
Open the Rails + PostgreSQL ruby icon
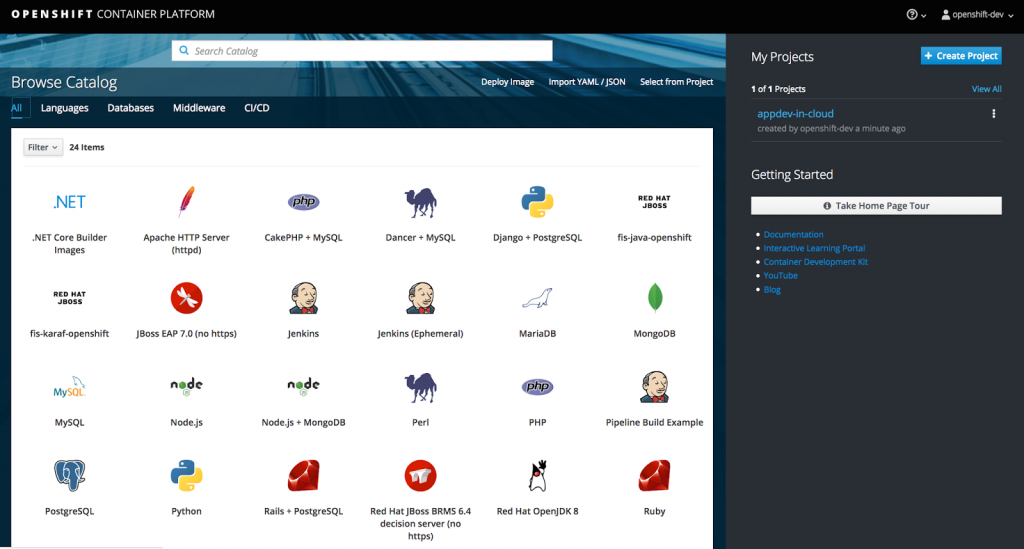click(x=304, y=475)
